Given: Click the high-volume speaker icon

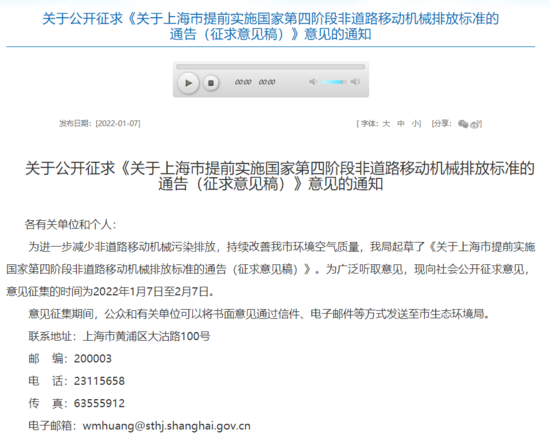Looking at the screenshot, I should pyautogui.click(x=355, y=82).
